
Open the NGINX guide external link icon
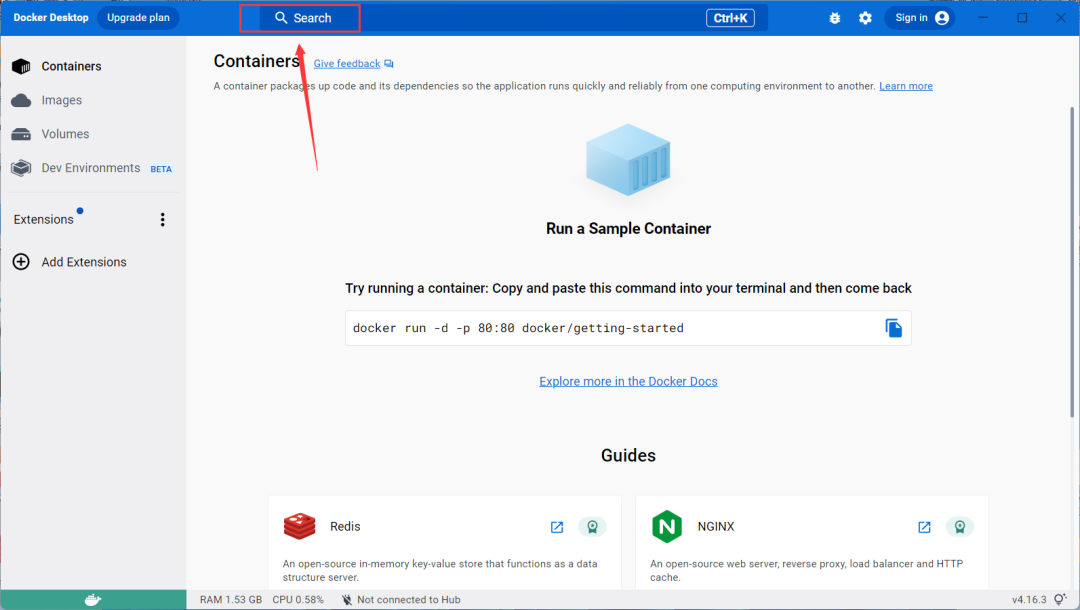(924, 527)
